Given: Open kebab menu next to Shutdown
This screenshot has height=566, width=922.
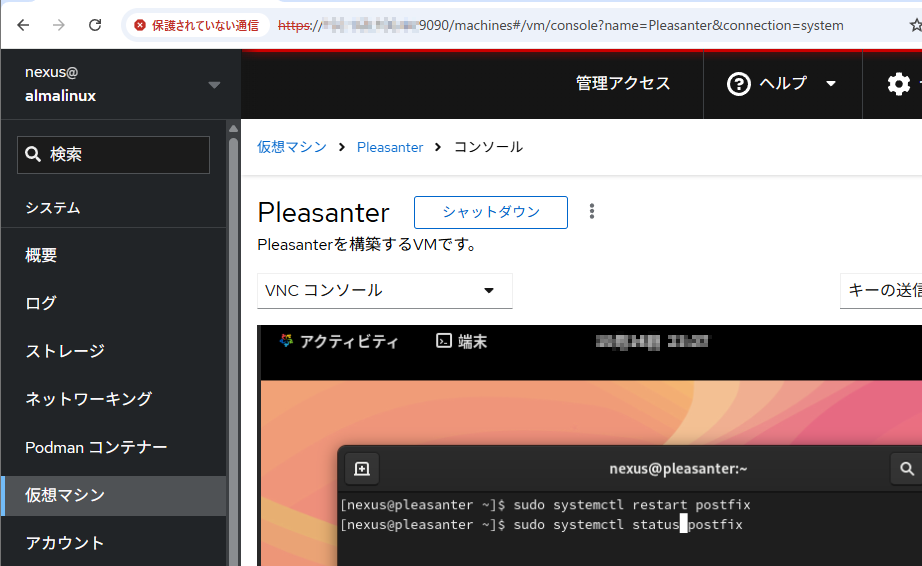Looking at the screenshot, I should (x=592, y=211).
